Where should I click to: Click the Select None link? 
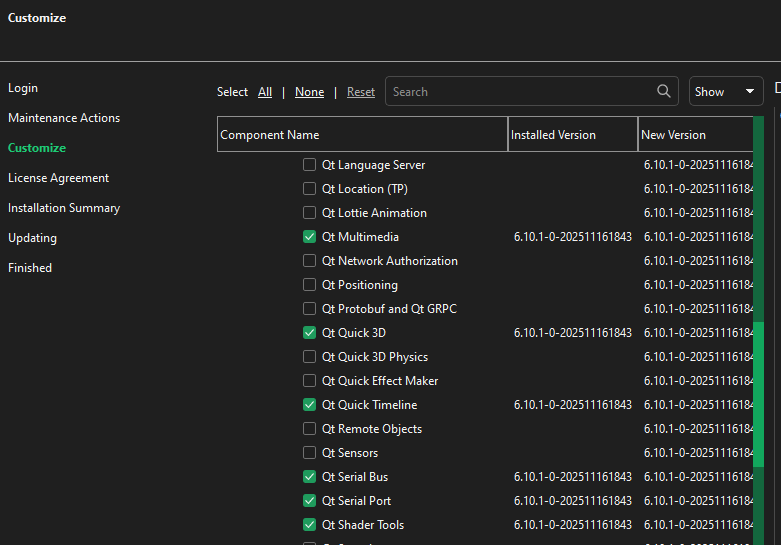click(309, 92)
